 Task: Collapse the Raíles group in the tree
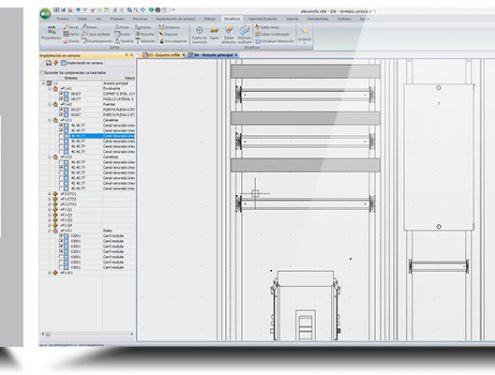[x=50, y=231]
